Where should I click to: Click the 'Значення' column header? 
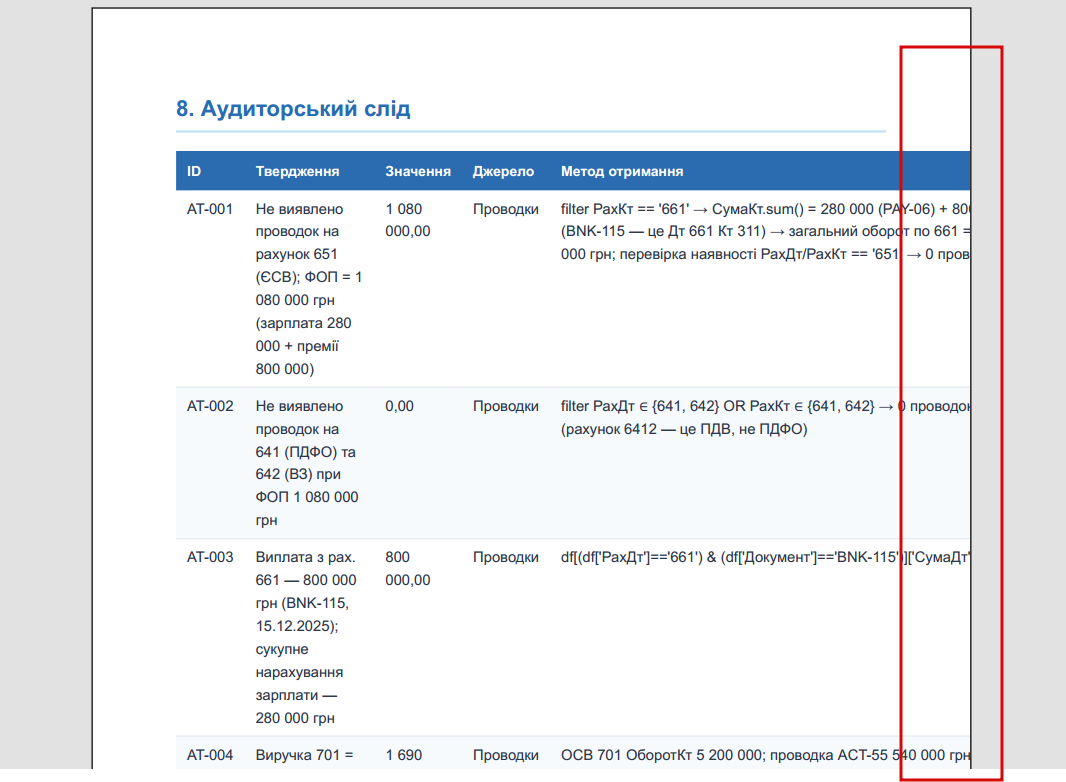tap(417, 171)
